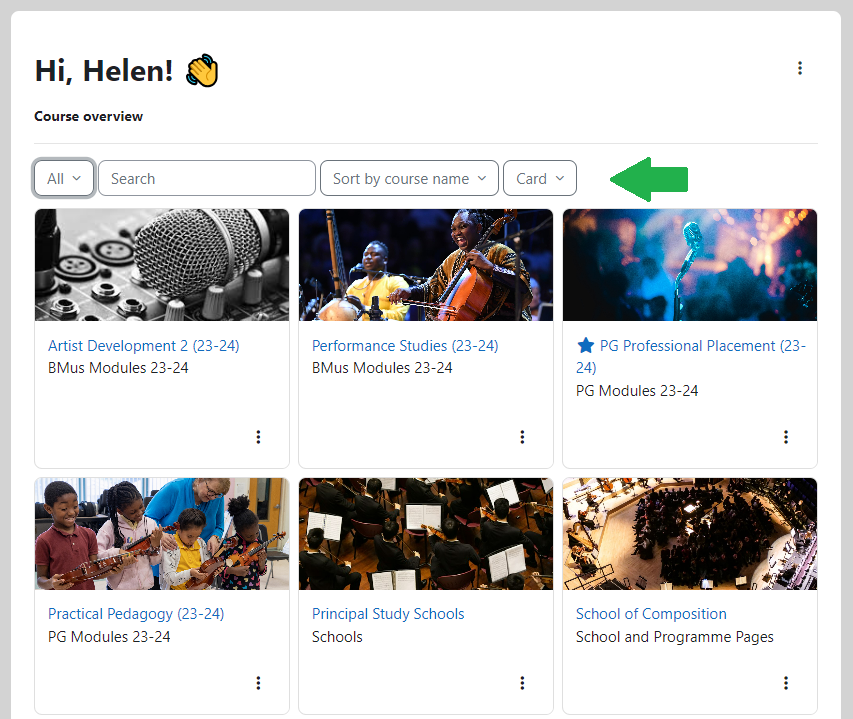Expand the All courses filter dropdown
The height and width of the screenshot is (719, 853).
point(64,179)
